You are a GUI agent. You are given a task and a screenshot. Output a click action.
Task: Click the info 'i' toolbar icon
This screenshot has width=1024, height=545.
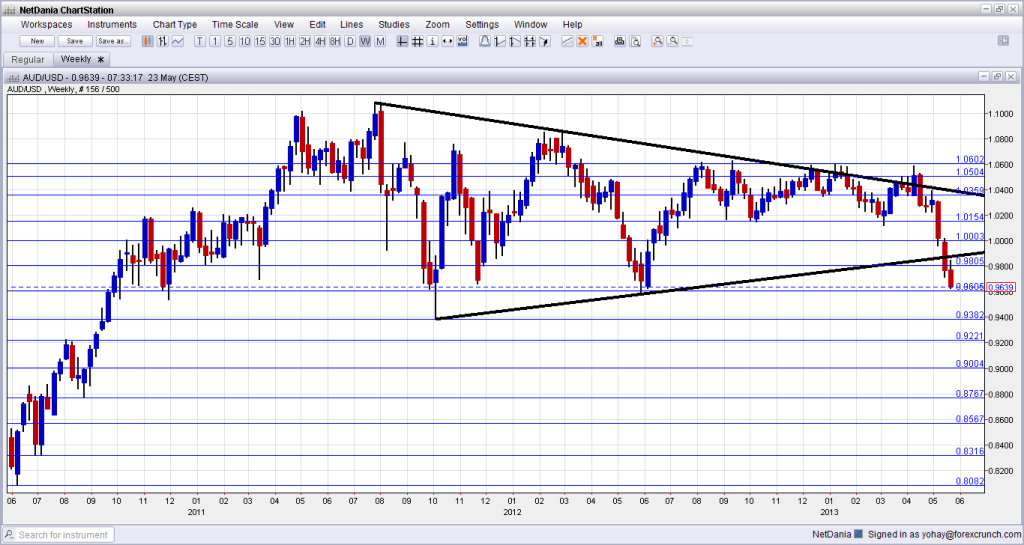click(x=432, y=41)
